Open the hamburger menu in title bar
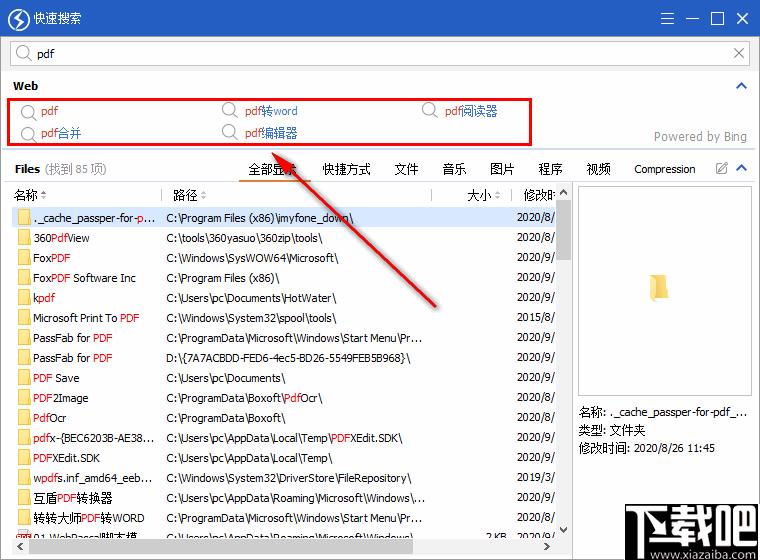Image resolution: width=760 pixels, height=560 pixels. [667, 18]
